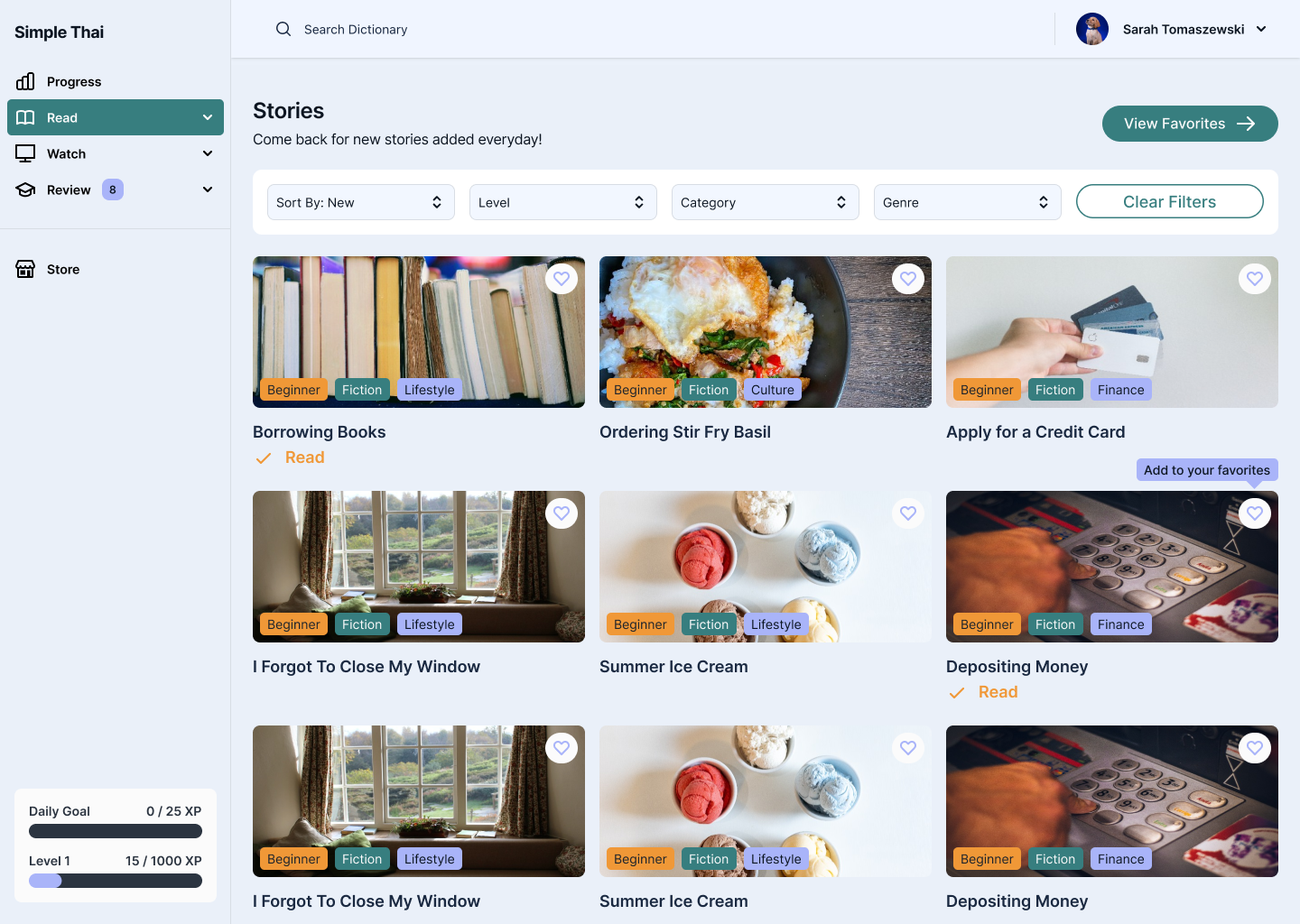Open the Sort By: New dropdown

(x=360, y=202)
